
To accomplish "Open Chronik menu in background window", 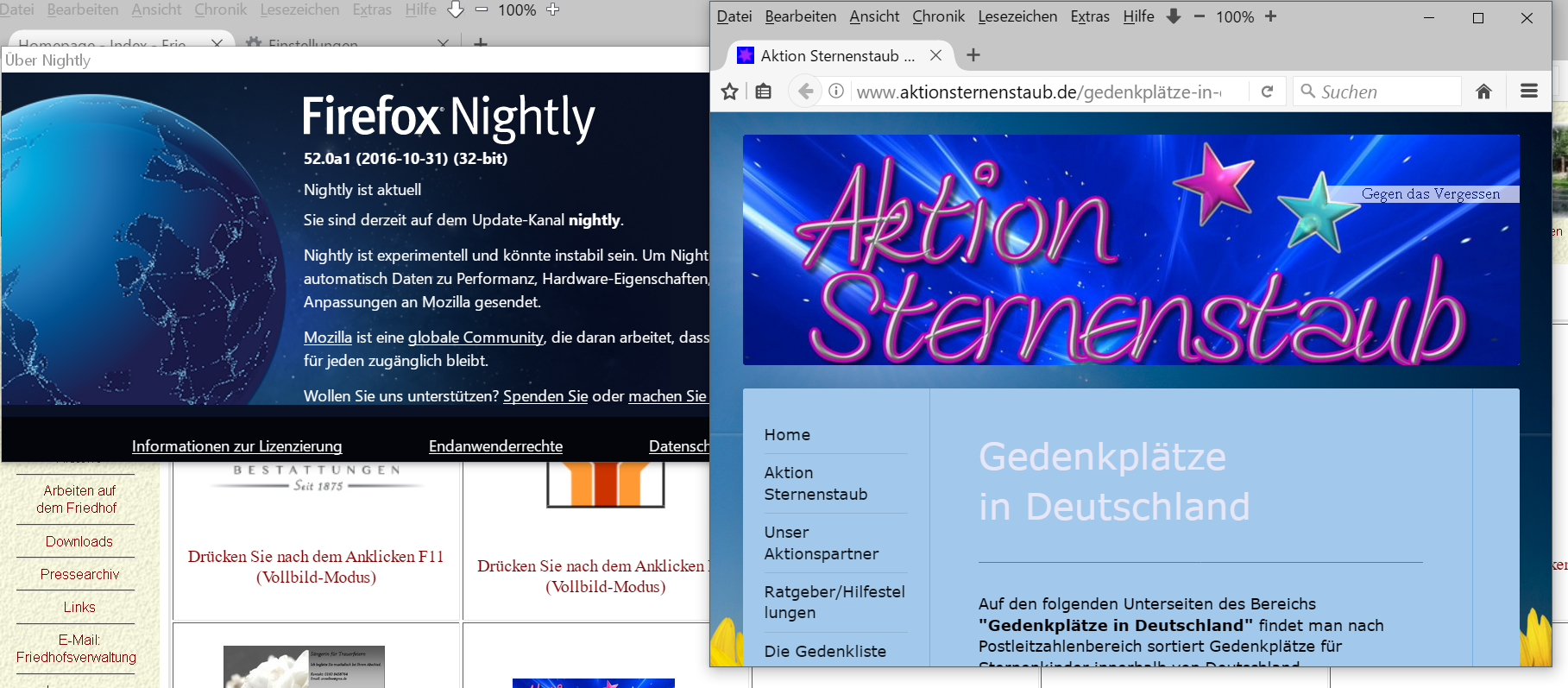I will coord(221,9).
